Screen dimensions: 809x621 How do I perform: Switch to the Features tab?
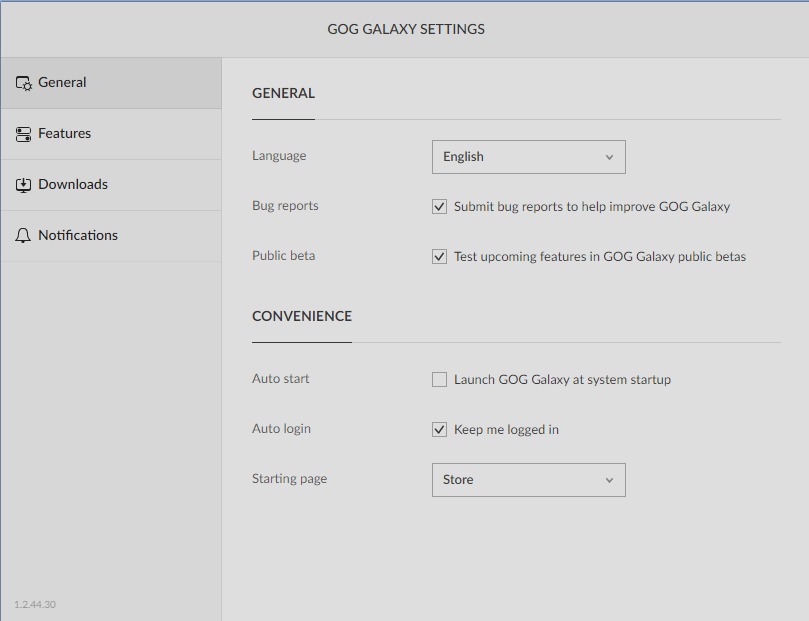point(64,134)
